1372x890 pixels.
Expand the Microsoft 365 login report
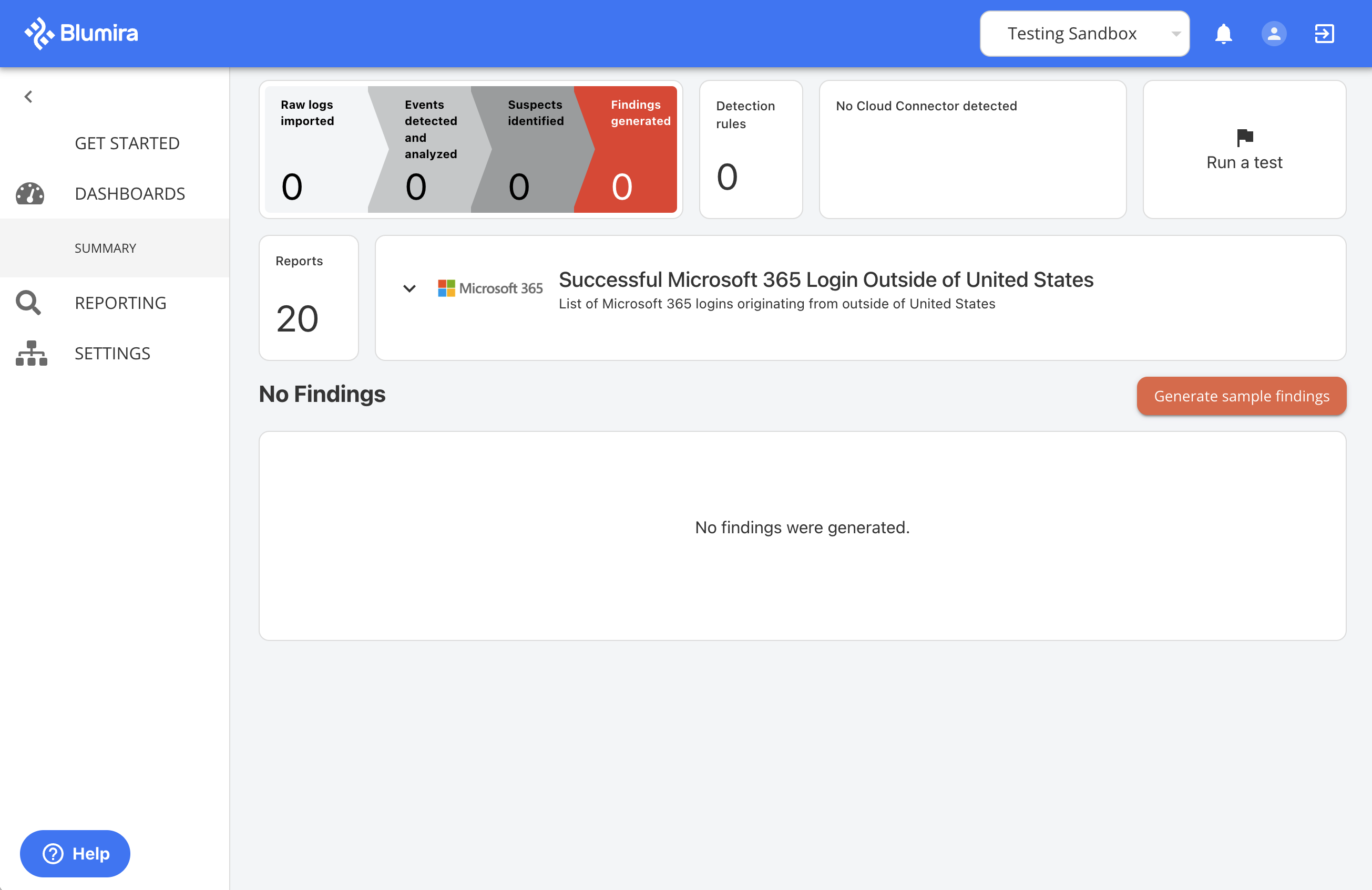click(409, 288)
